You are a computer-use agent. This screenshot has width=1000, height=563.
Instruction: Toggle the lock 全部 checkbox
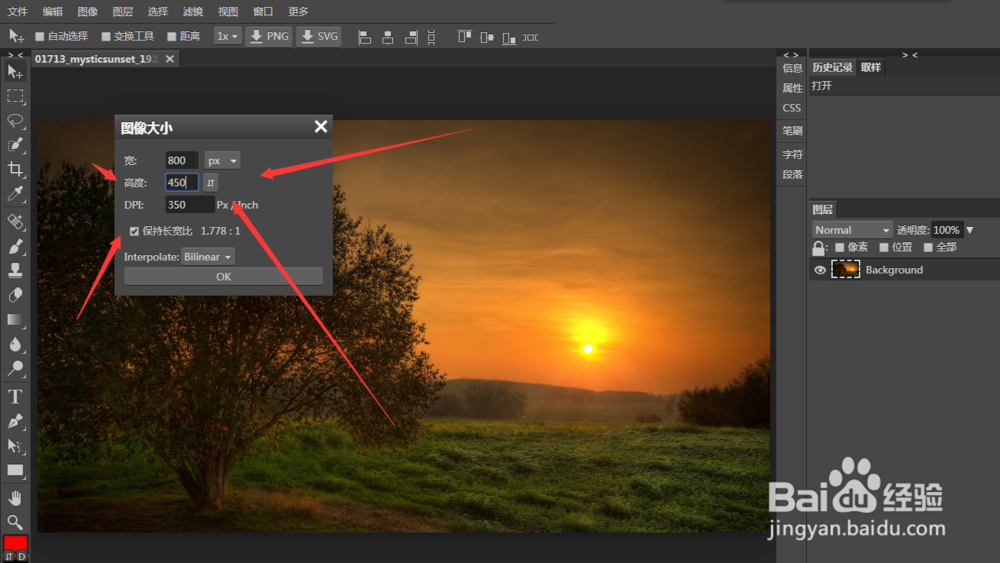(928, 247)
